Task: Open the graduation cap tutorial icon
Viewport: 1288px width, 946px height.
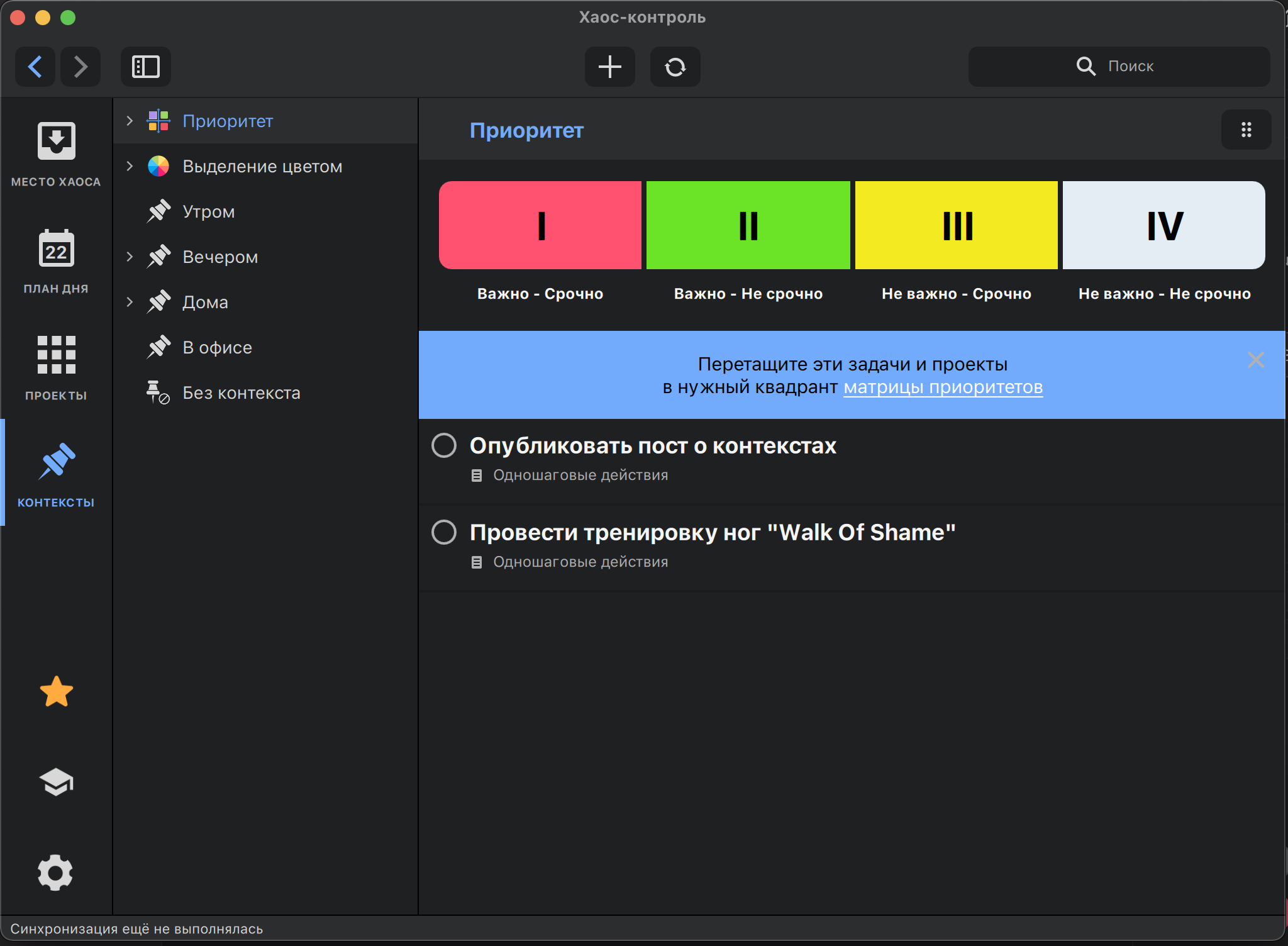Action: tap(56, 782)
